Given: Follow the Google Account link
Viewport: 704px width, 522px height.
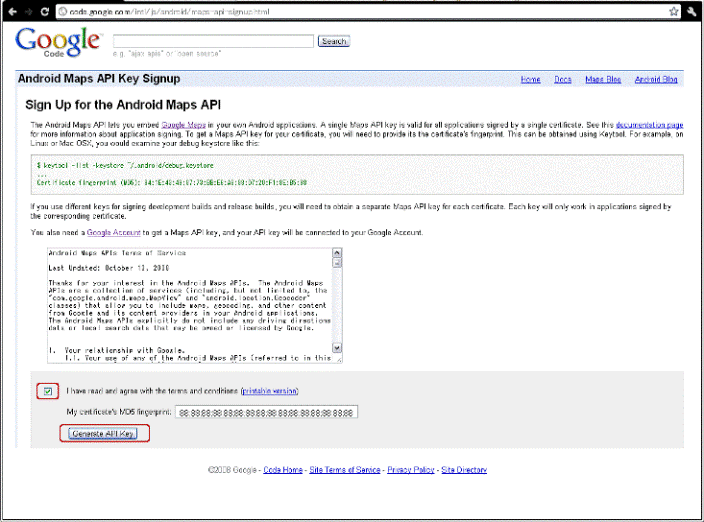Looking at the screenshot, I should 114,232.
